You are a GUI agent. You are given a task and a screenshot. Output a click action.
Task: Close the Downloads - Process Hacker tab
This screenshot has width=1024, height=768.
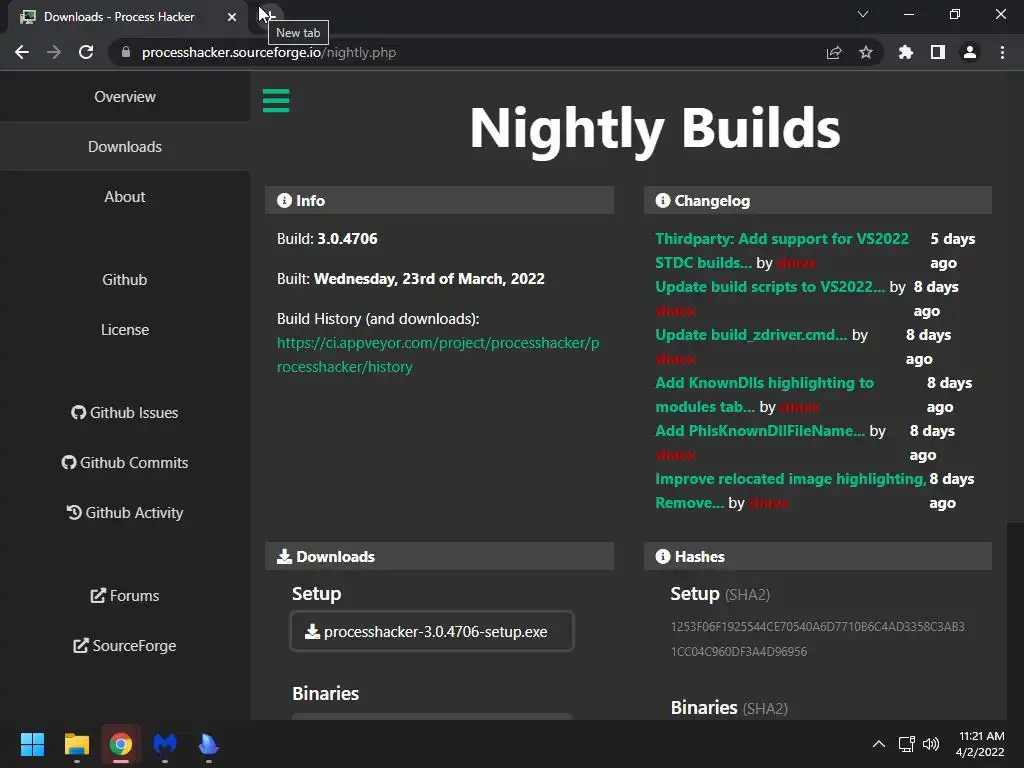(x=232, y=17)
